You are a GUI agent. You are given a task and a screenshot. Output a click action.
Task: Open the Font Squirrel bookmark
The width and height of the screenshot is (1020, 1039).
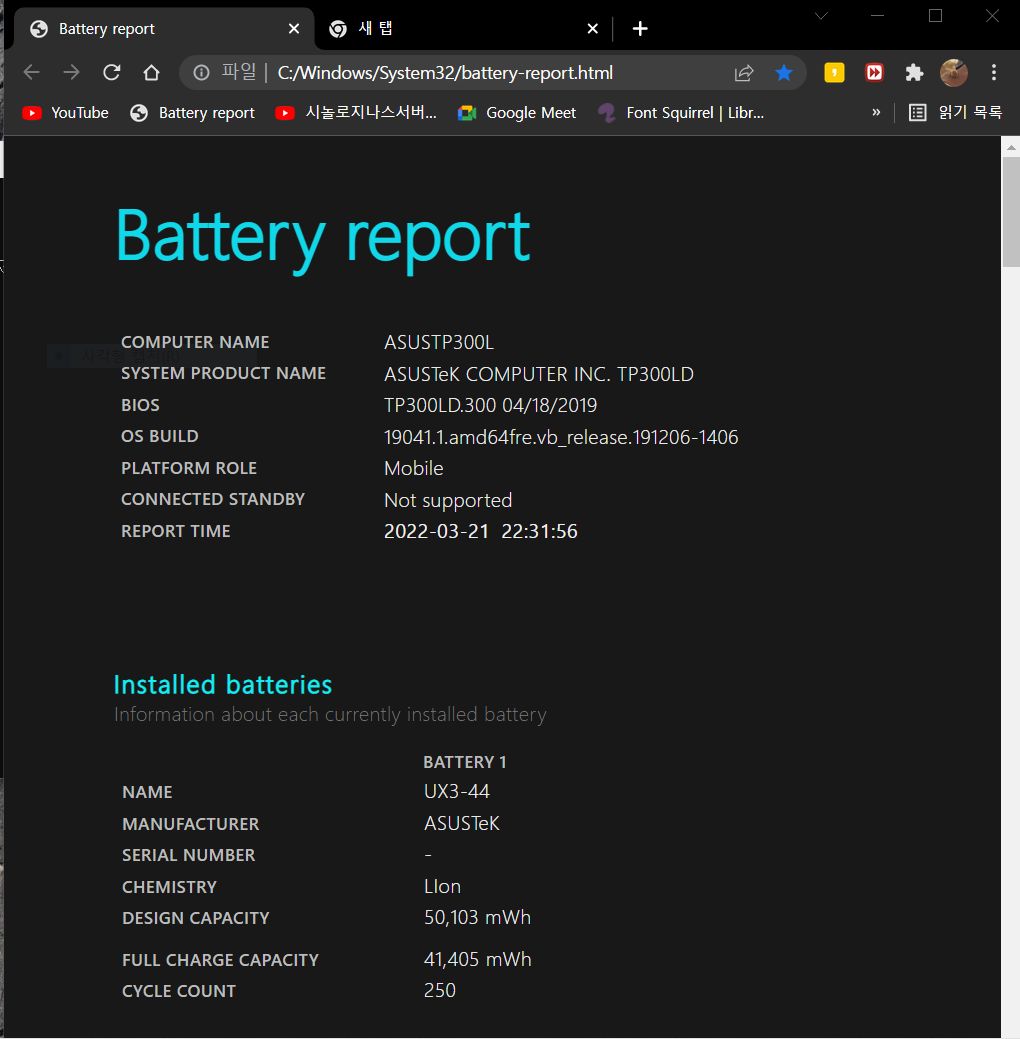[x=681, y=113]
